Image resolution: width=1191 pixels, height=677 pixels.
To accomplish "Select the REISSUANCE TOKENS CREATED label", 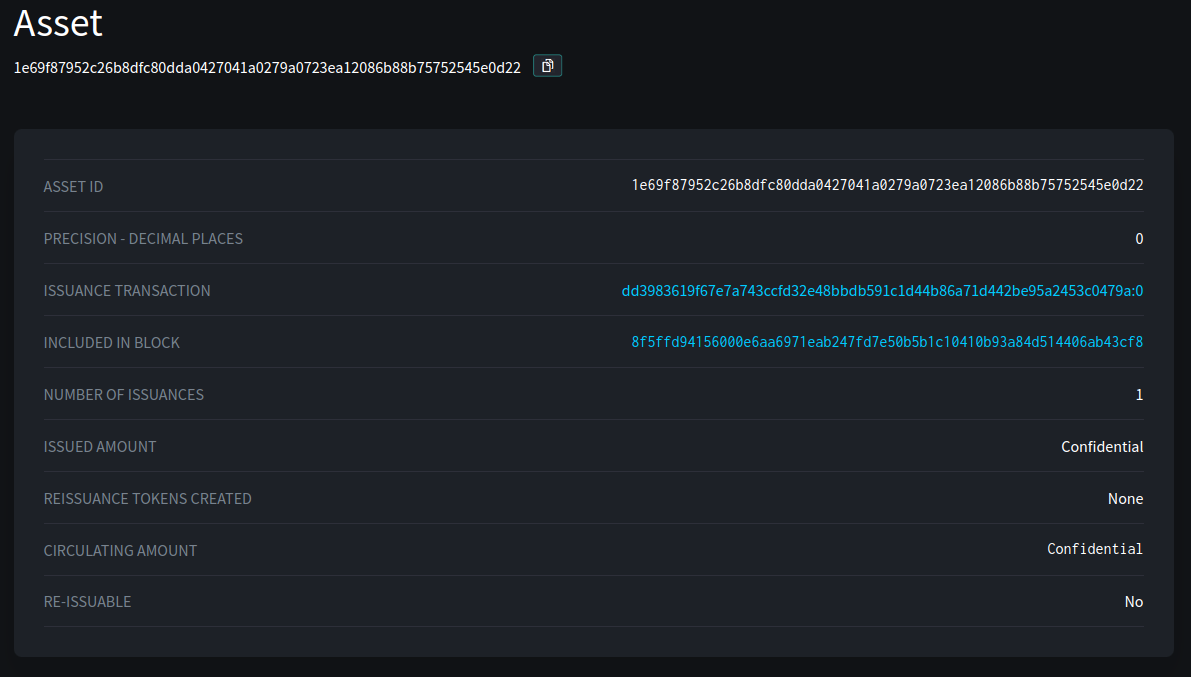I will [x=148, y=499].
